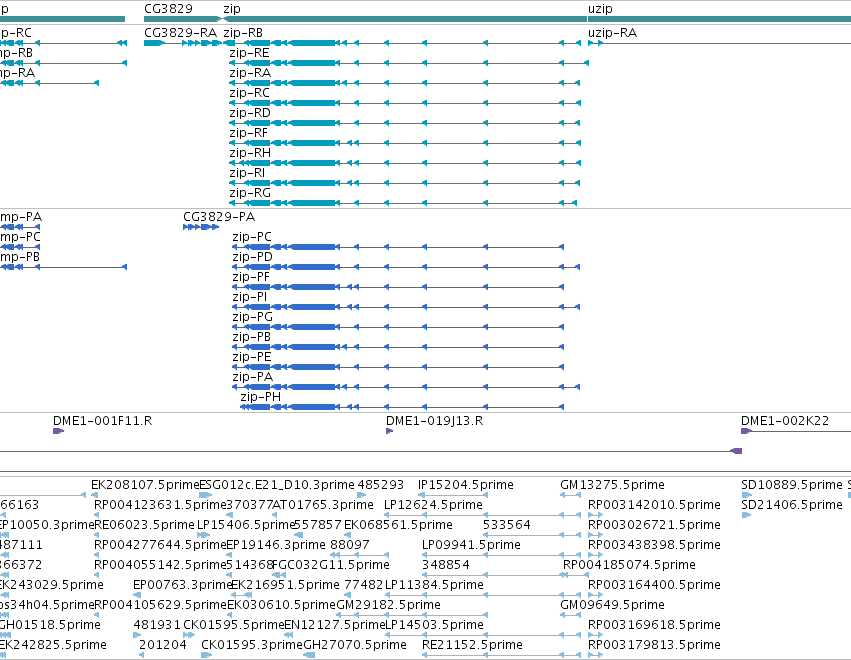The width and height of the screenshot is (851, 660).
Task: Open the EP00763.3prime label
Action: click(183, 585)
